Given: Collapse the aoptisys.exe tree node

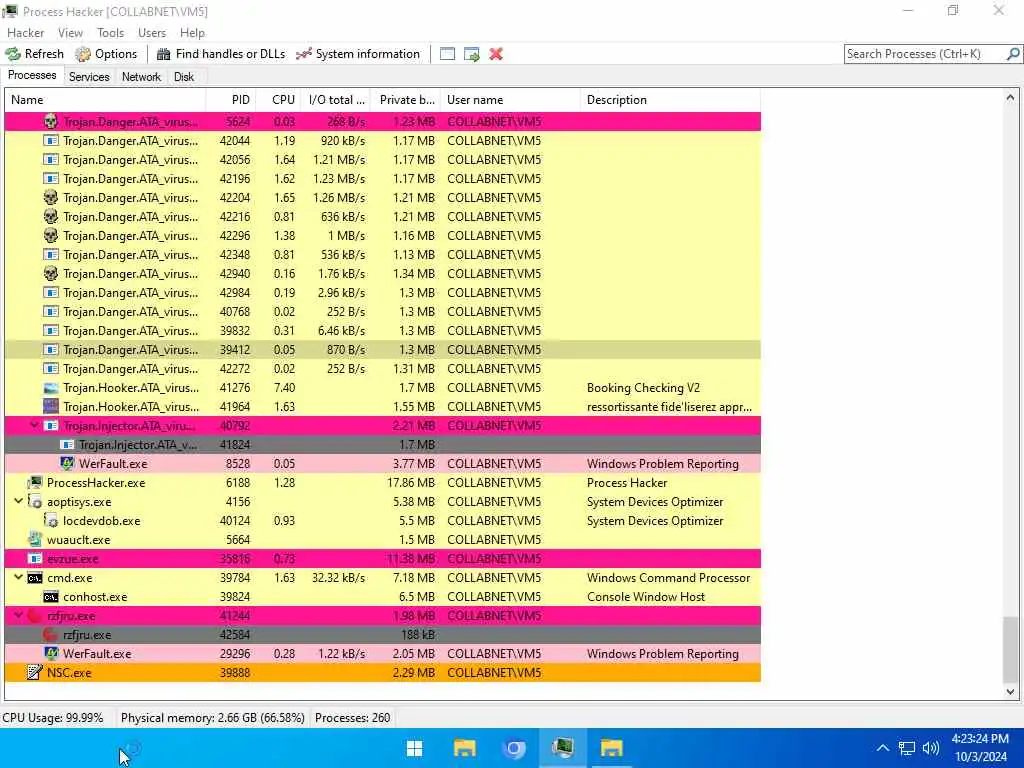Looking at the screenshot, I should click(18, 502).
